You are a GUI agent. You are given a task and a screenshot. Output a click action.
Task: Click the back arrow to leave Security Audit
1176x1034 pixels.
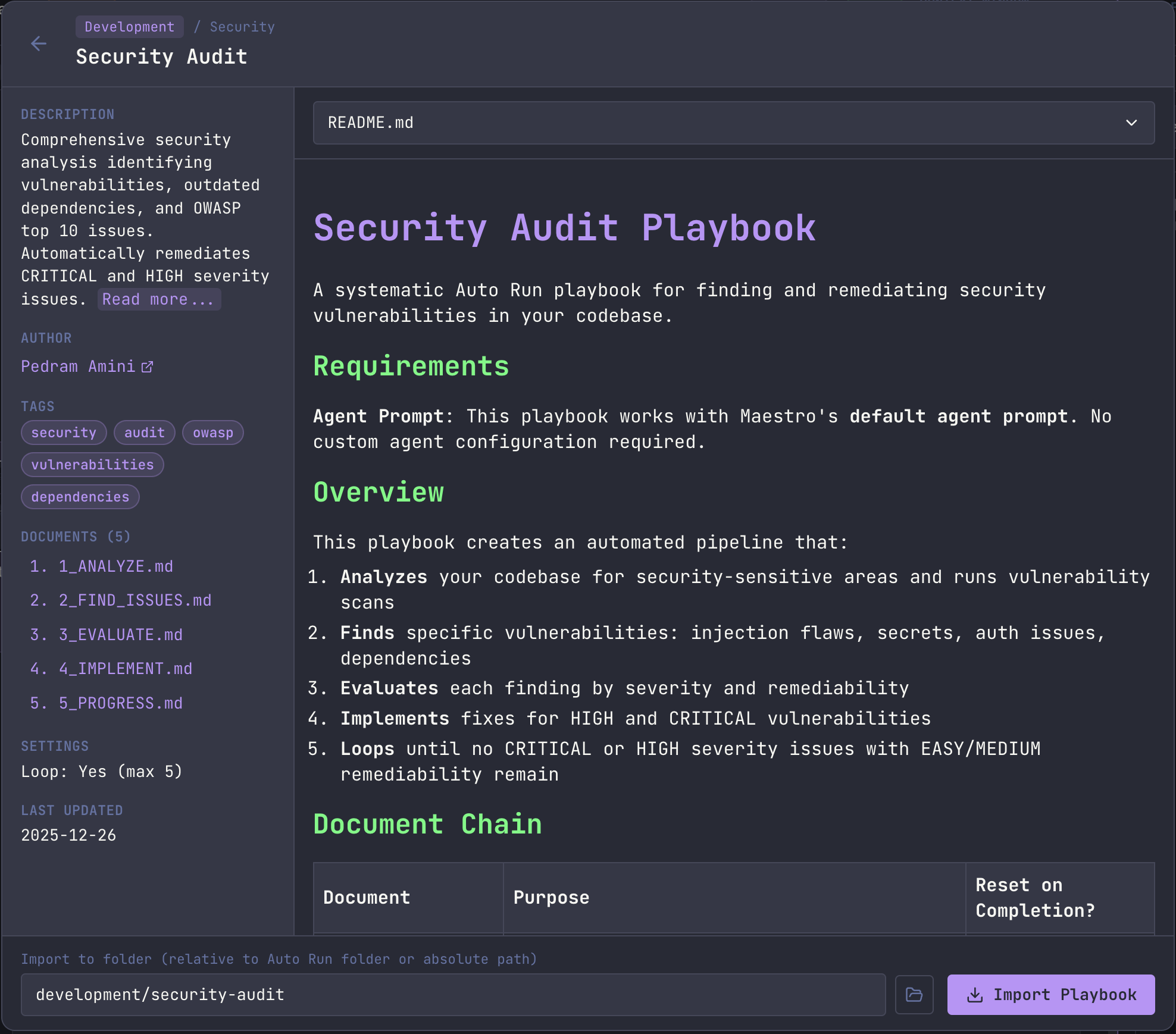click(x=39, y=43)
